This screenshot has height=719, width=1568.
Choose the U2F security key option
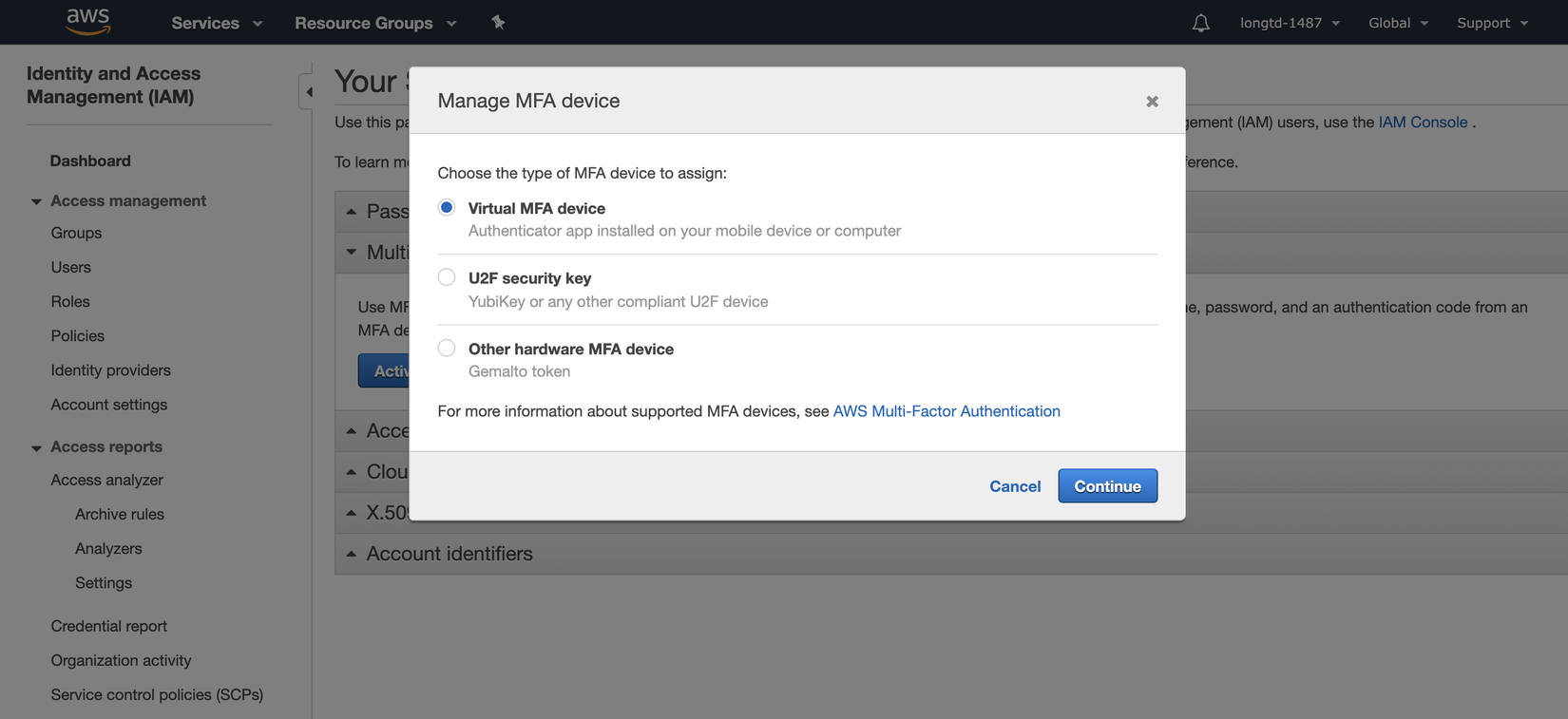click(x=447, y=277)
